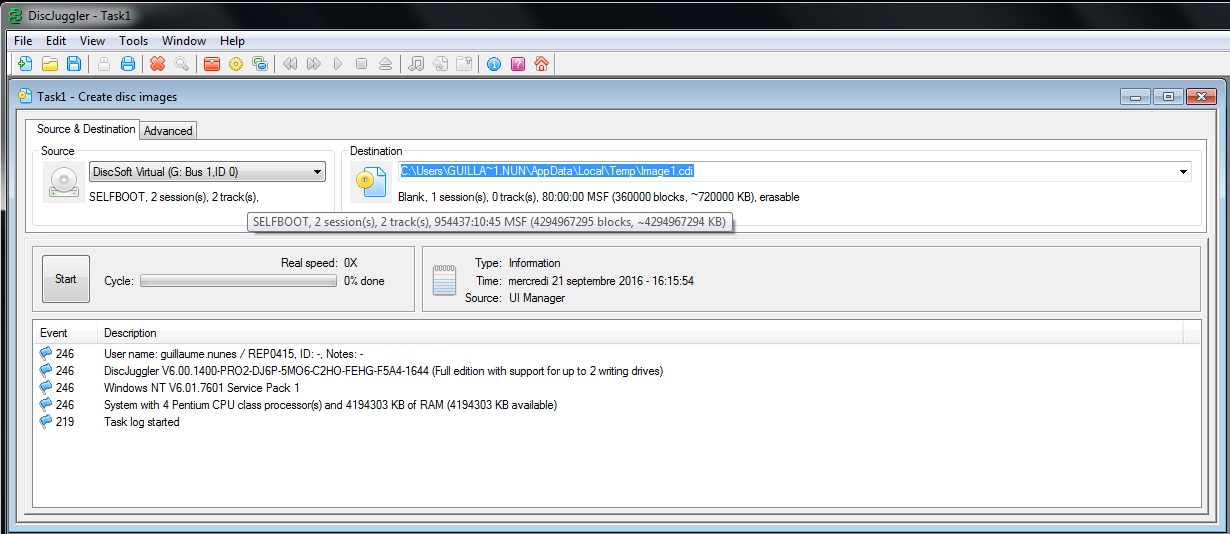Click the Save floppy disk icon

pyautogui.click(x=74, y=64)
